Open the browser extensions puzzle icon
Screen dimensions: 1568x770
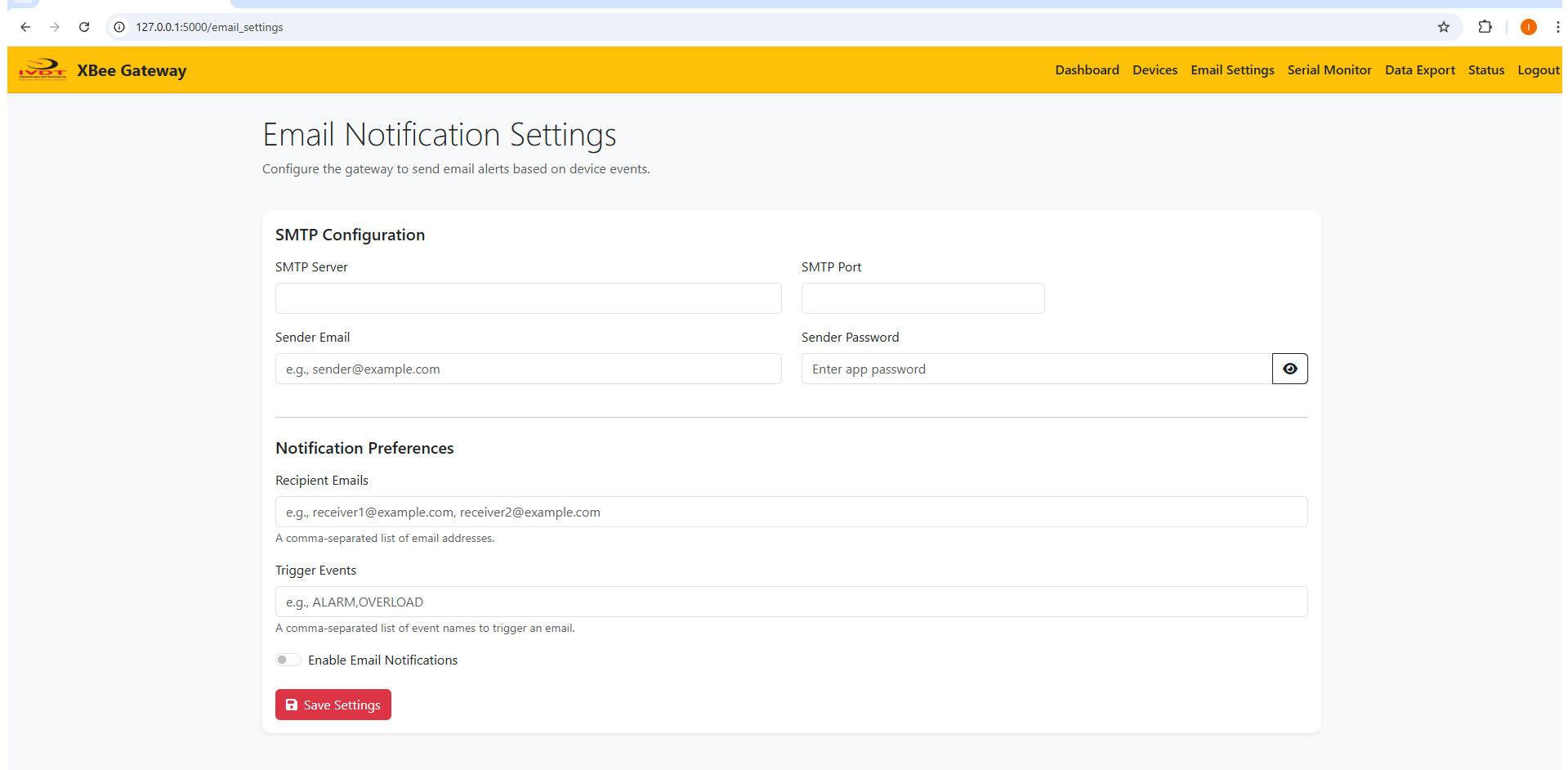pos(1485,27)
